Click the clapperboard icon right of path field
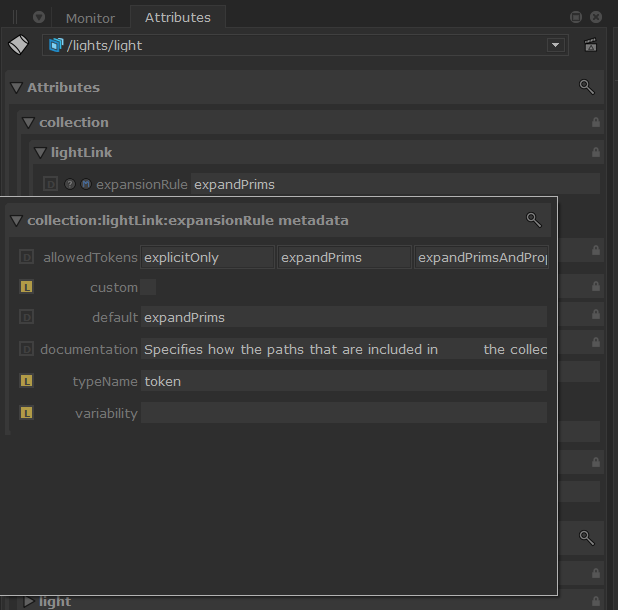 click(591, 45)
